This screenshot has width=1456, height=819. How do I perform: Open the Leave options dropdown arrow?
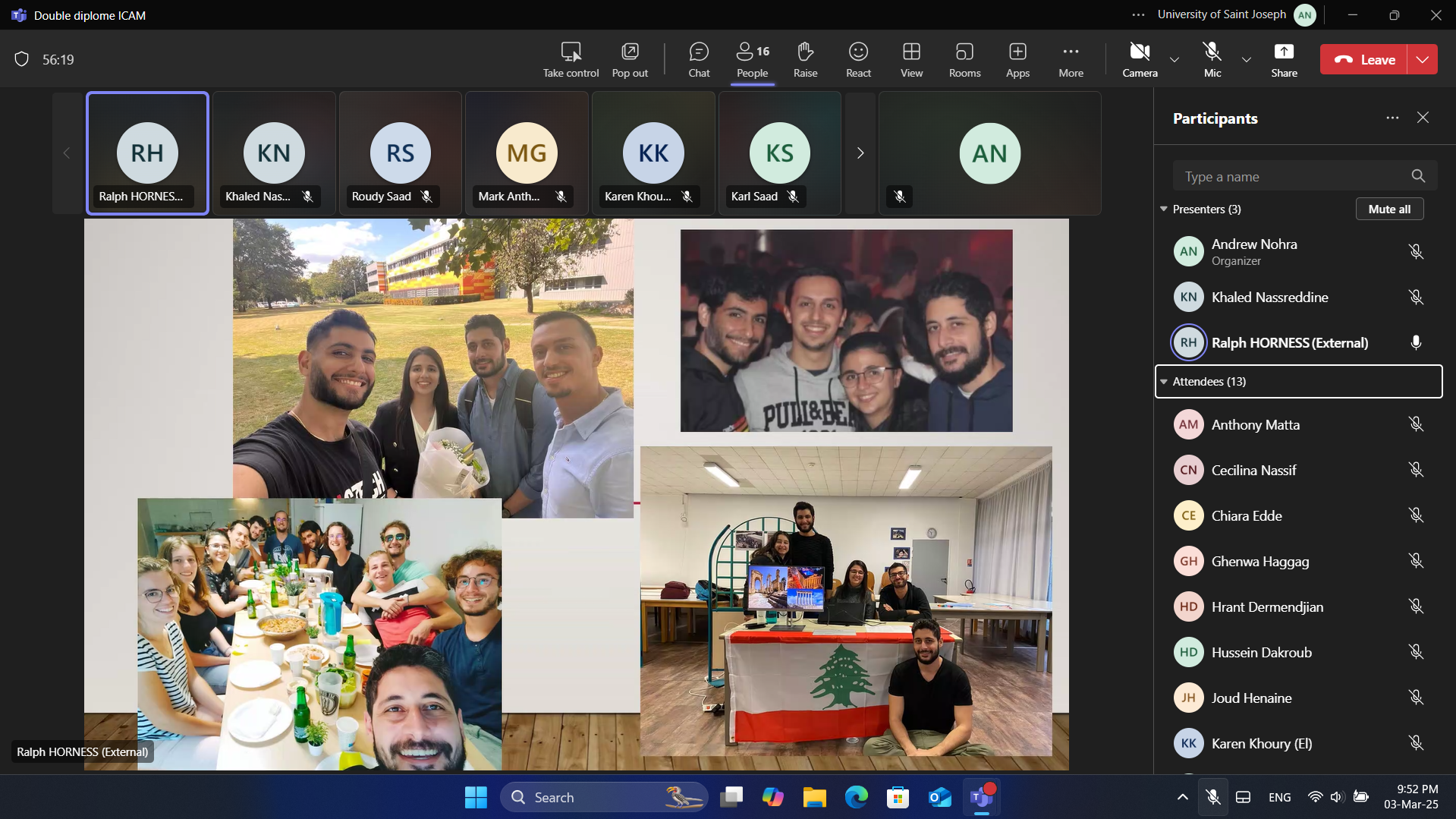point(1423,59)
